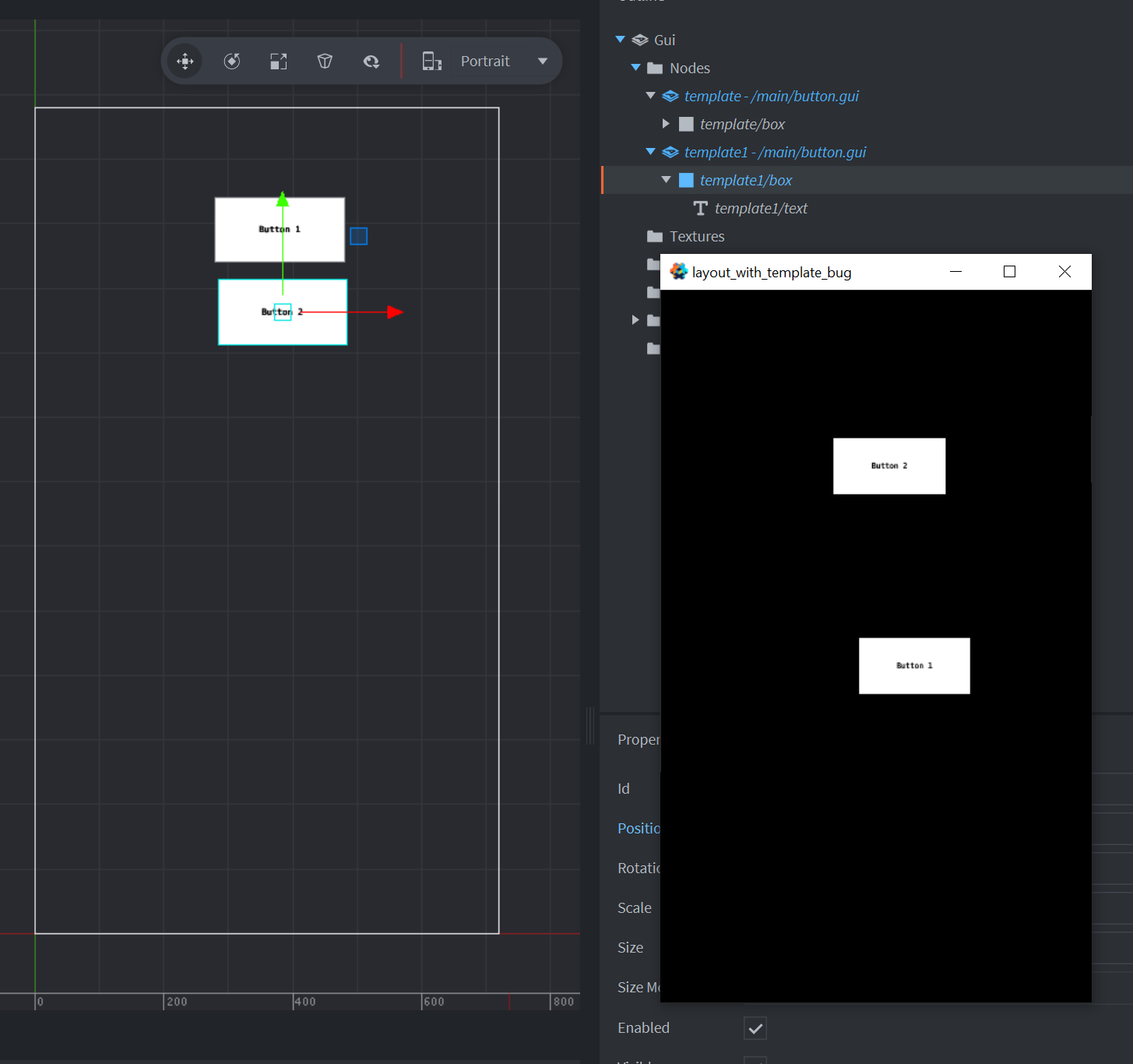Image resolution: width=1133 pixels, height=1064 pixels.
Task: Click the Id field in Properties panel
Action: pyautogui.click(x=623, y=788)
